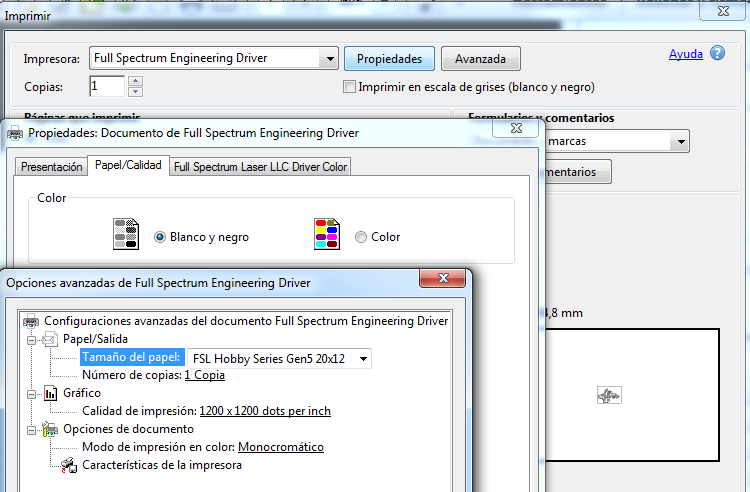Enable Imprimir en escala de grises checkbox
Screen dimensions: 750x492
[x=350, y=87]
